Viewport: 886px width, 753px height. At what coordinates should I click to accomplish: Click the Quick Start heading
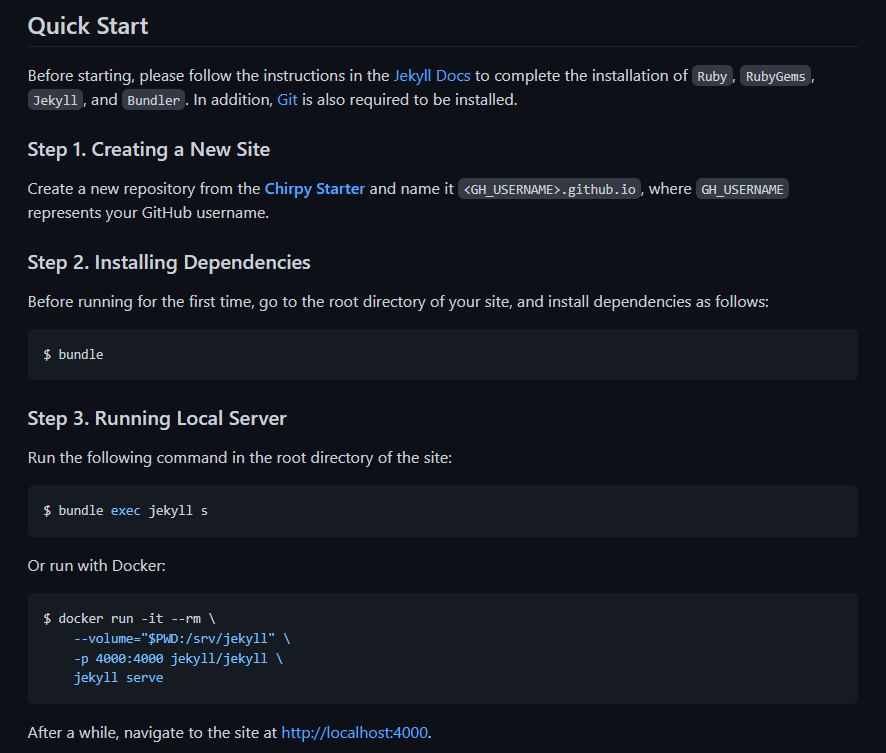click(x=88, y=26)
